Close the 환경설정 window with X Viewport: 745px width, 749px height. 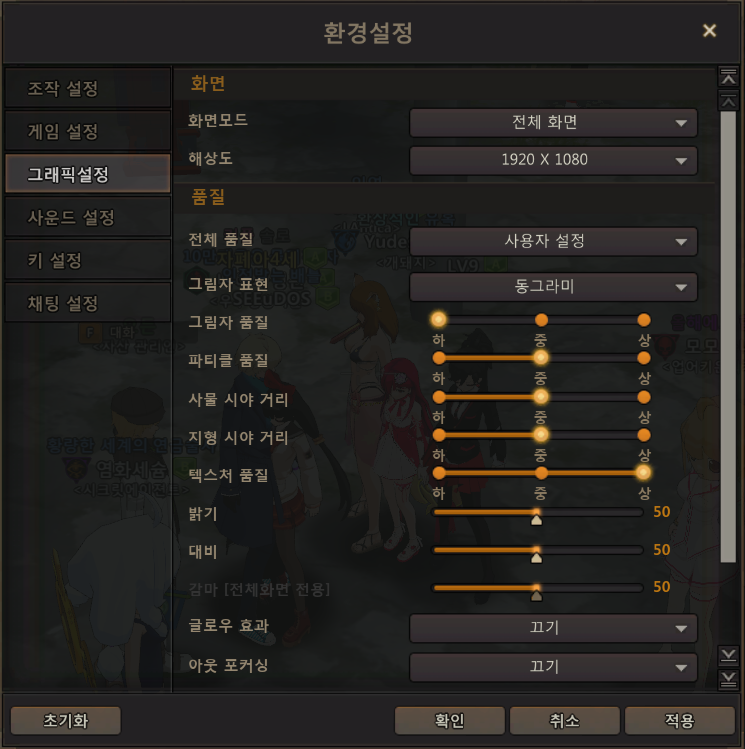[709, 31]
